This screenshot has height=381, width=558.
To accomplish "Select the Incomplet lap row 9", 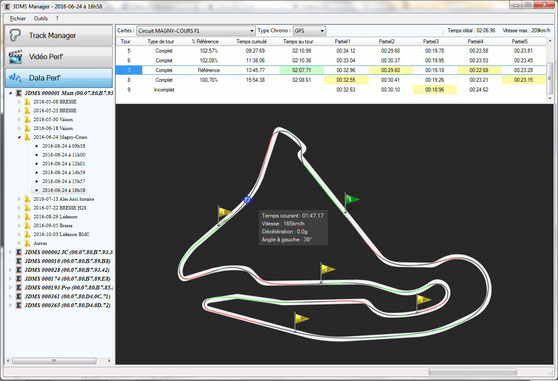I will (x=331, y=90).
